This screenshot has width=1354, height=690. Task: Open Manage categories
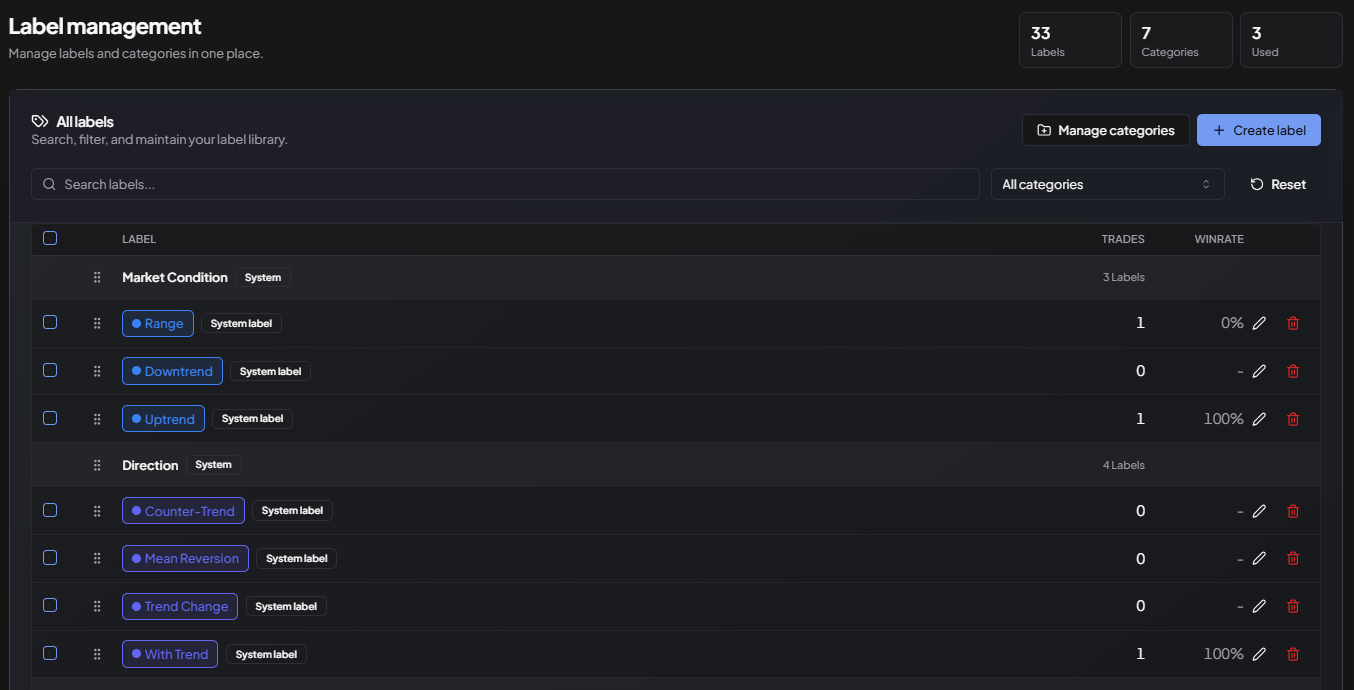(x=1105, y=130)
